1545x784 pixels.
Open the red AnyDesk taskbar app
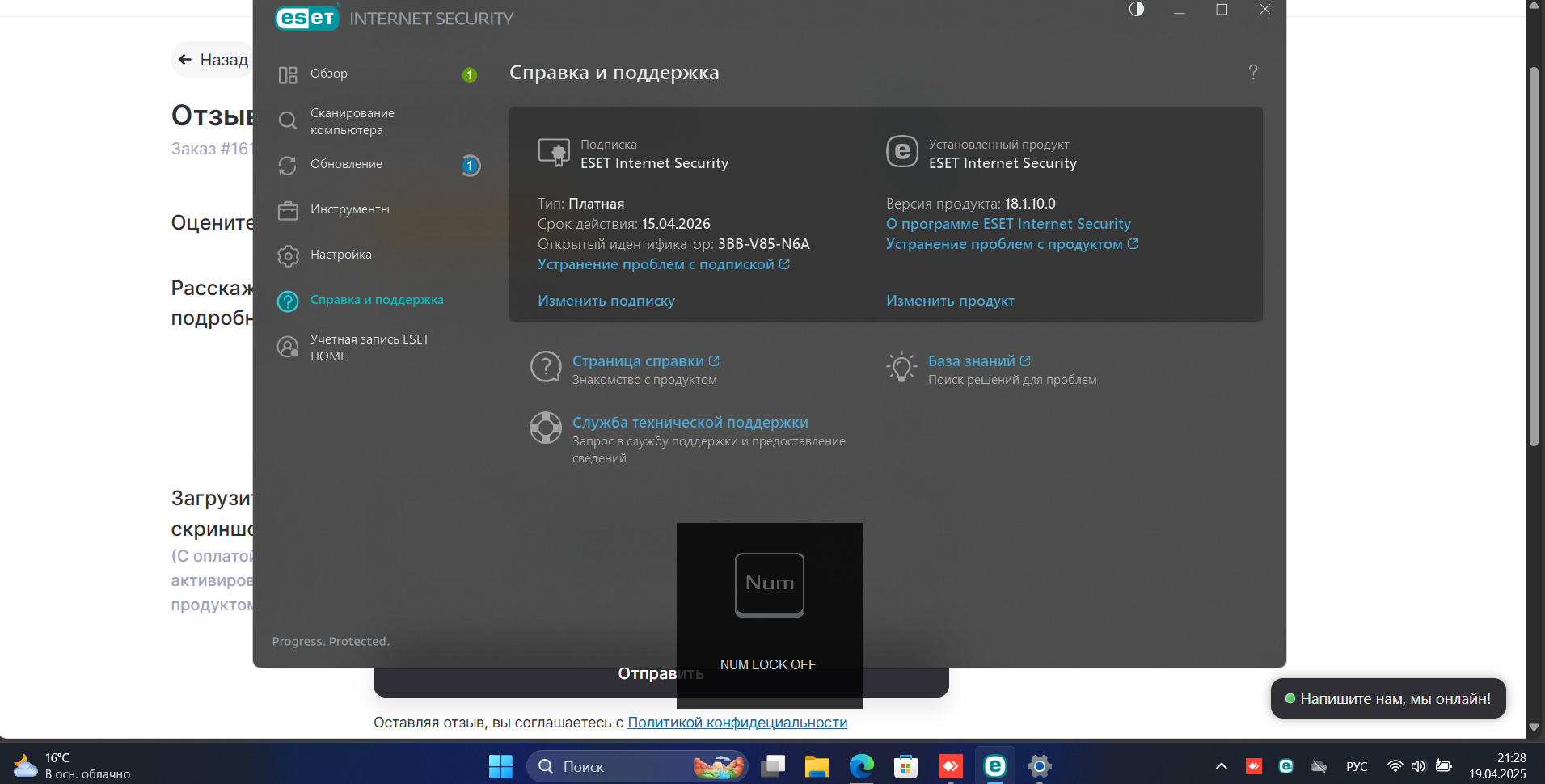[950, 766]
